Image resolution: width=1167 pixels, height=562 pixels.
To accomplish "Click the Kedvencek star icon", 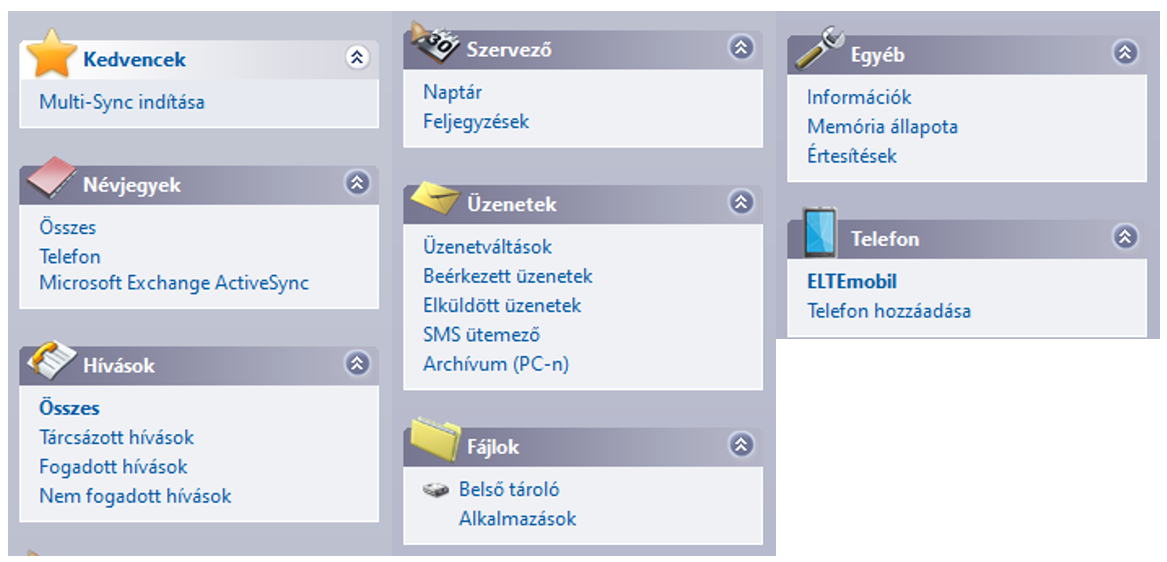I will 51,53.
